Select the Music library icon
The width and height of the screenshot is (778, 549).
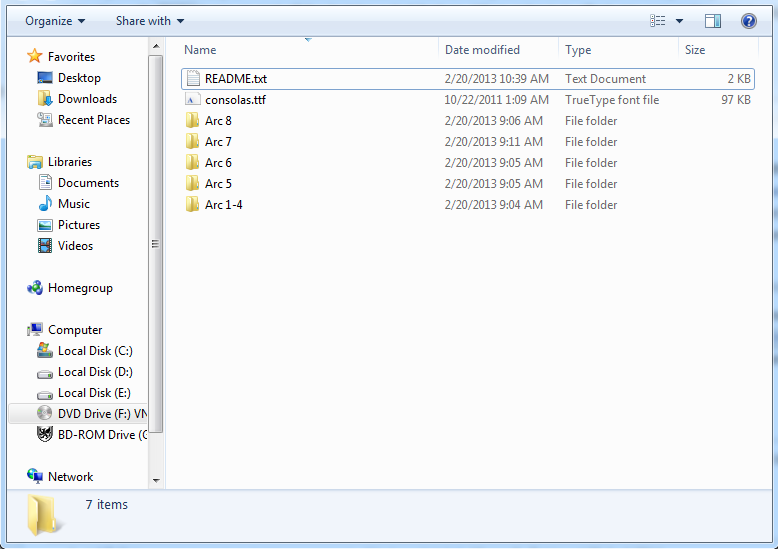[45, 204]
